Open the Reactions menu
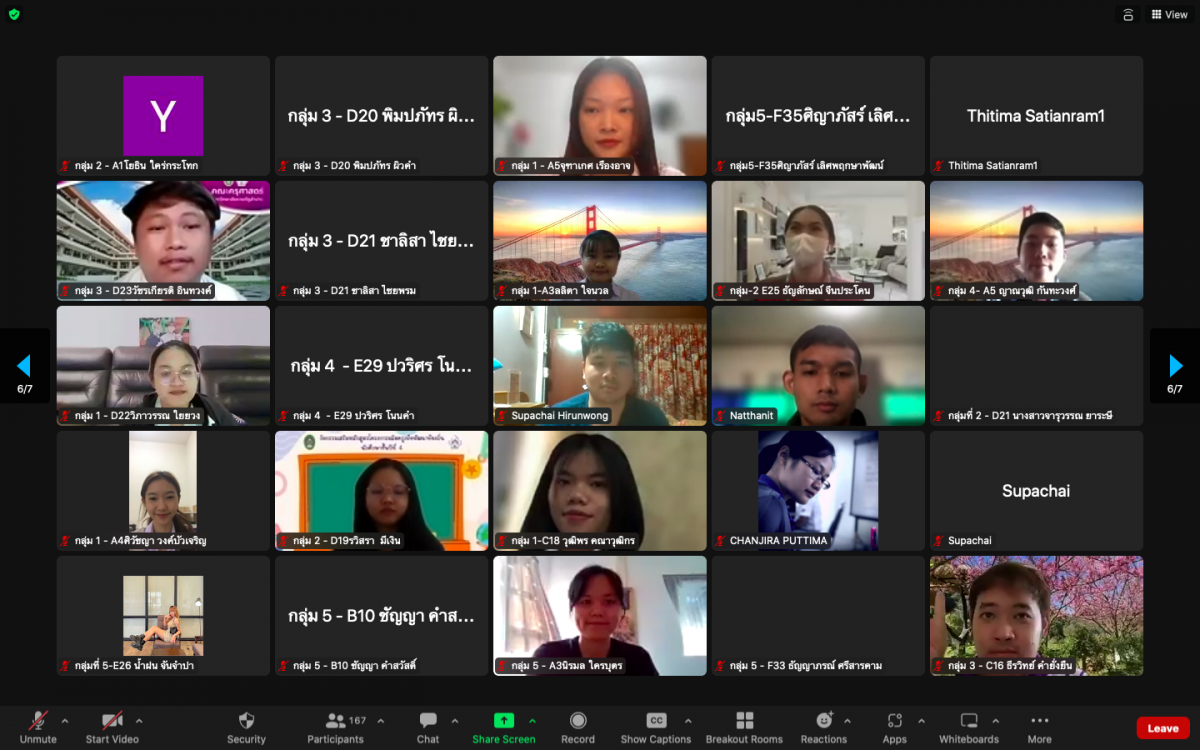1200x750 pixels. click(x=824, y=721)
